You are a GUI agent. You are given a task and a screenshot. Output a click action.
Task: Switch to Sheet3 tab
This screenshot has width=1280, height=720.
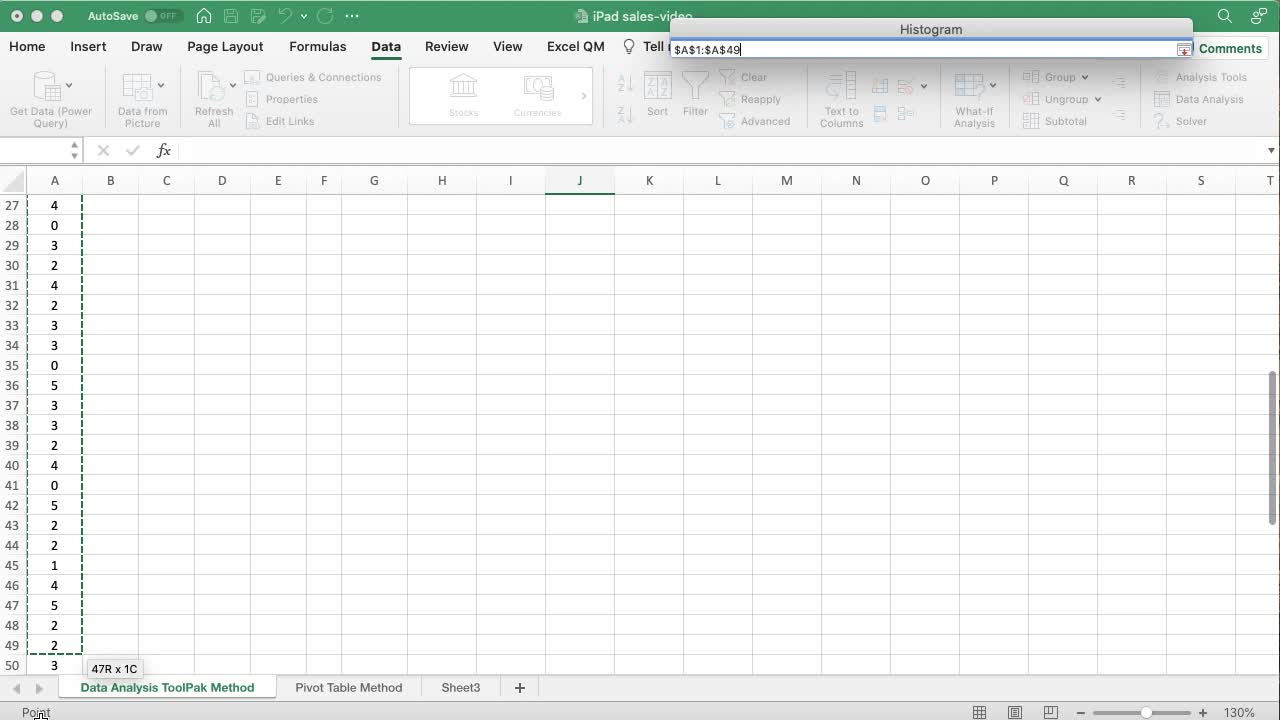tap(461, 687)
